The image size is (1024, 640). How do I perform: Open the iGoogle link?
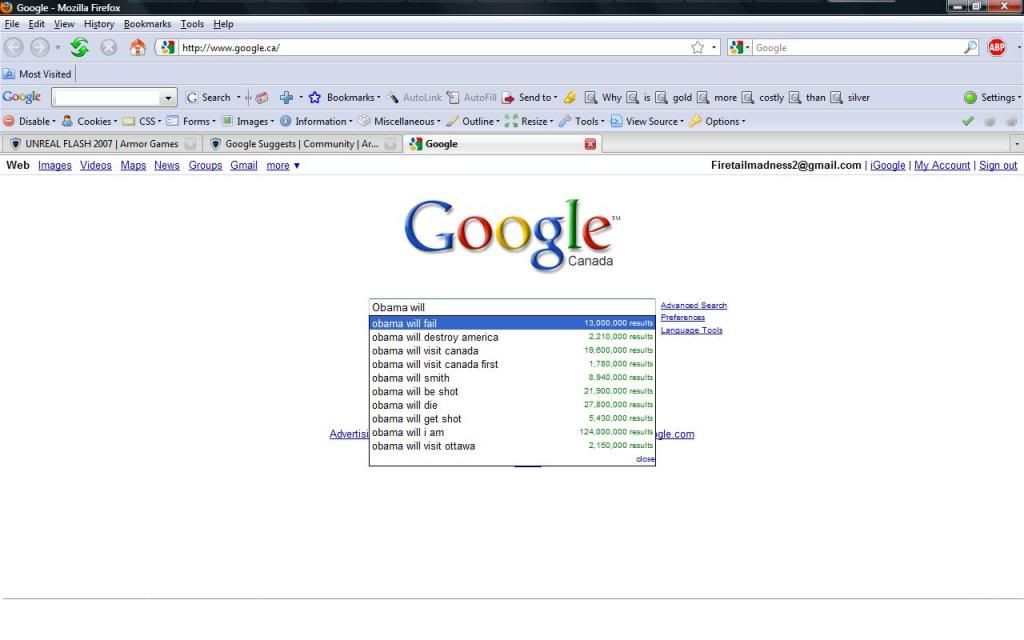[x=888, y=165]
